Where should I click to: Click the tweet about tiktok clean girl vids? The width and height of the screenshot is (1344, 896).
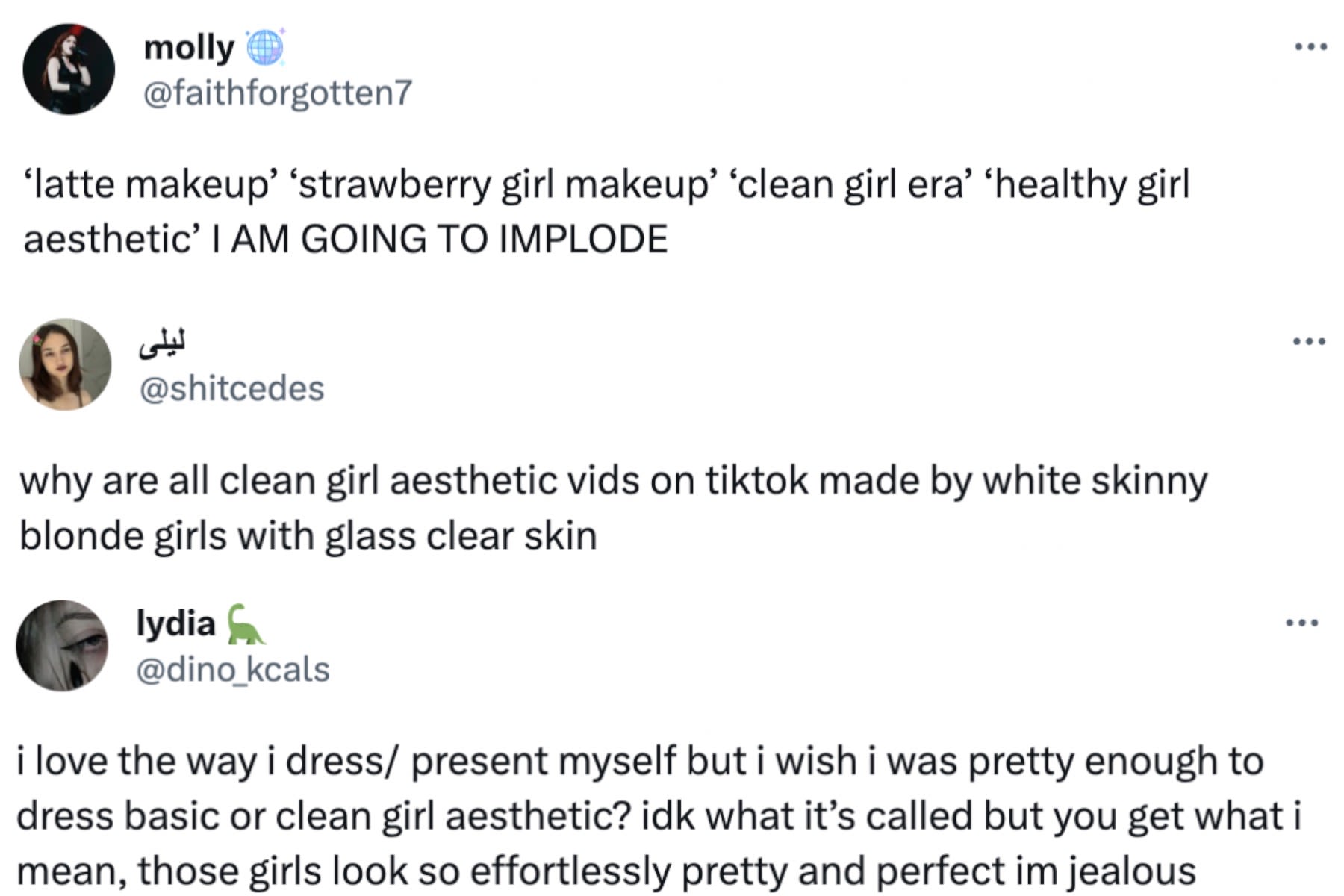point(612,480)
